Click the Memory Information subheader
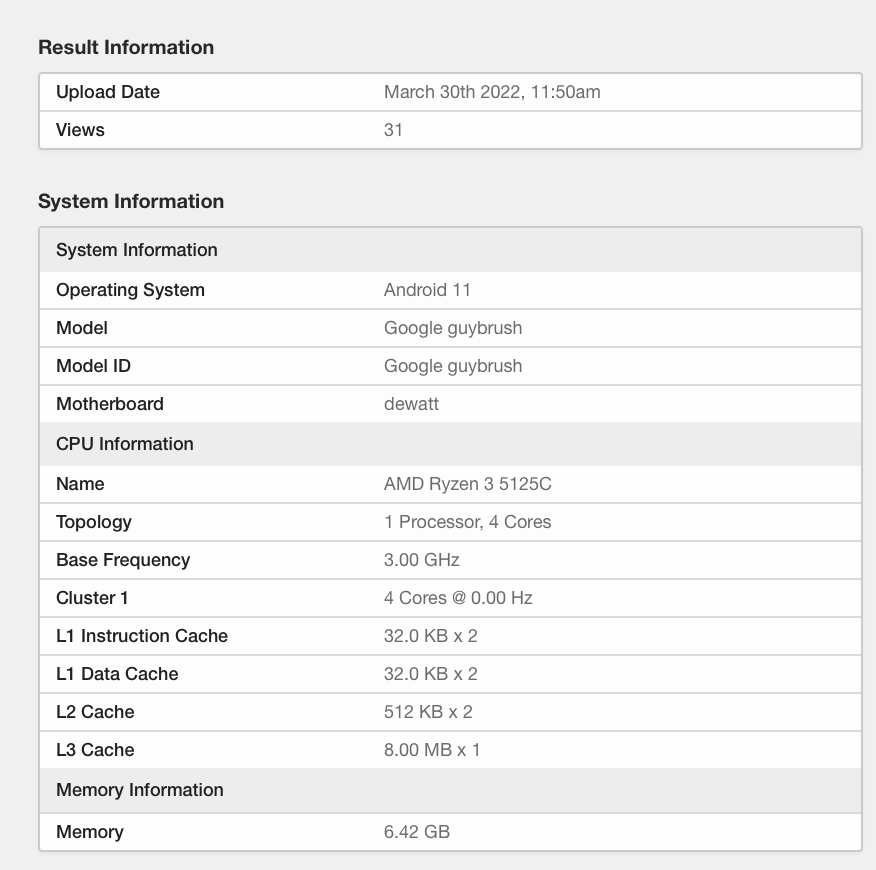Image resolution: width=876 pixels, height=870 pixels. point(139,790)
